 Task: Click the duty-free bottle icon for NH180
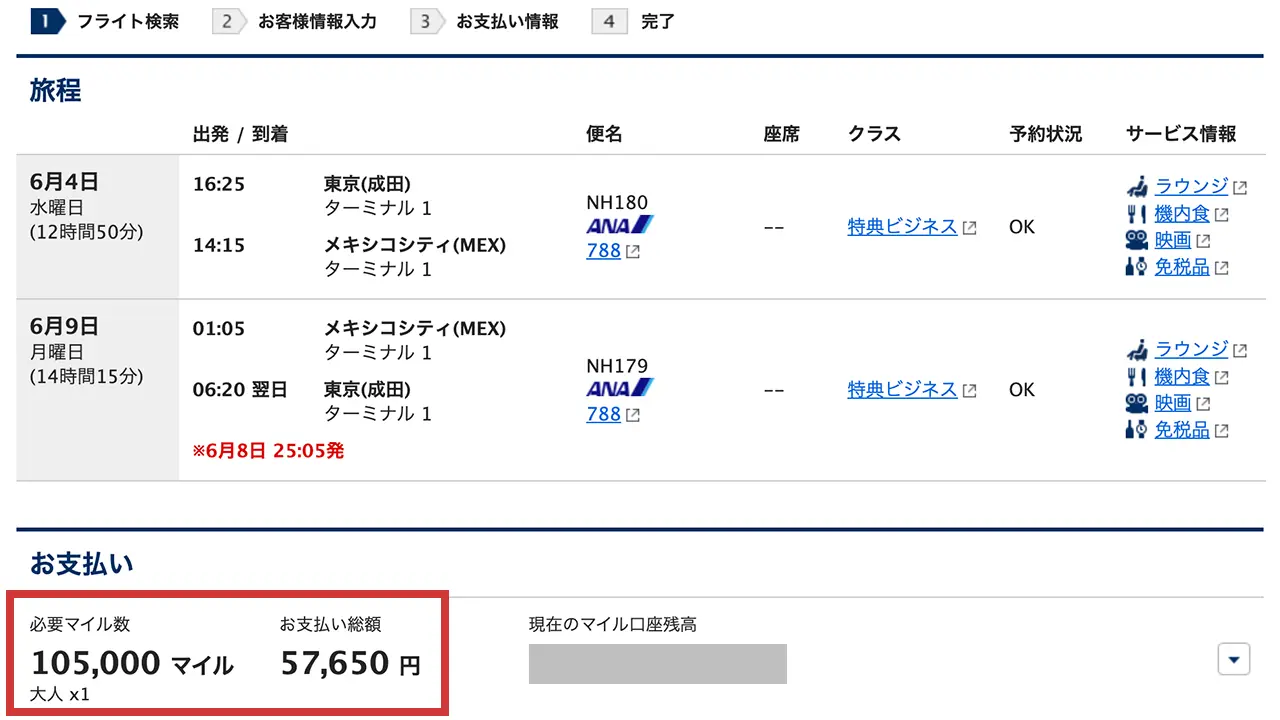(1138, 267)
